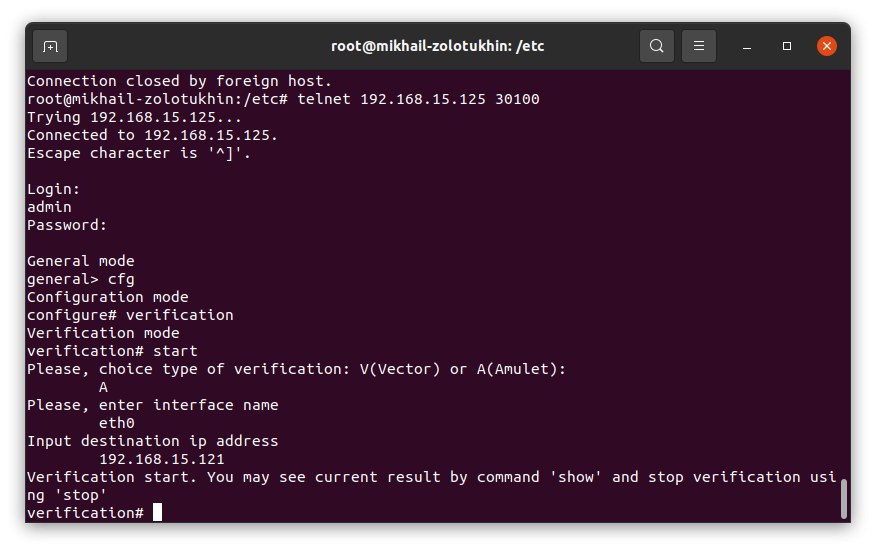Click the 'Password:' prompt line
The width and height of the screenshot is (876, 551).
click(x=67, y=225)
